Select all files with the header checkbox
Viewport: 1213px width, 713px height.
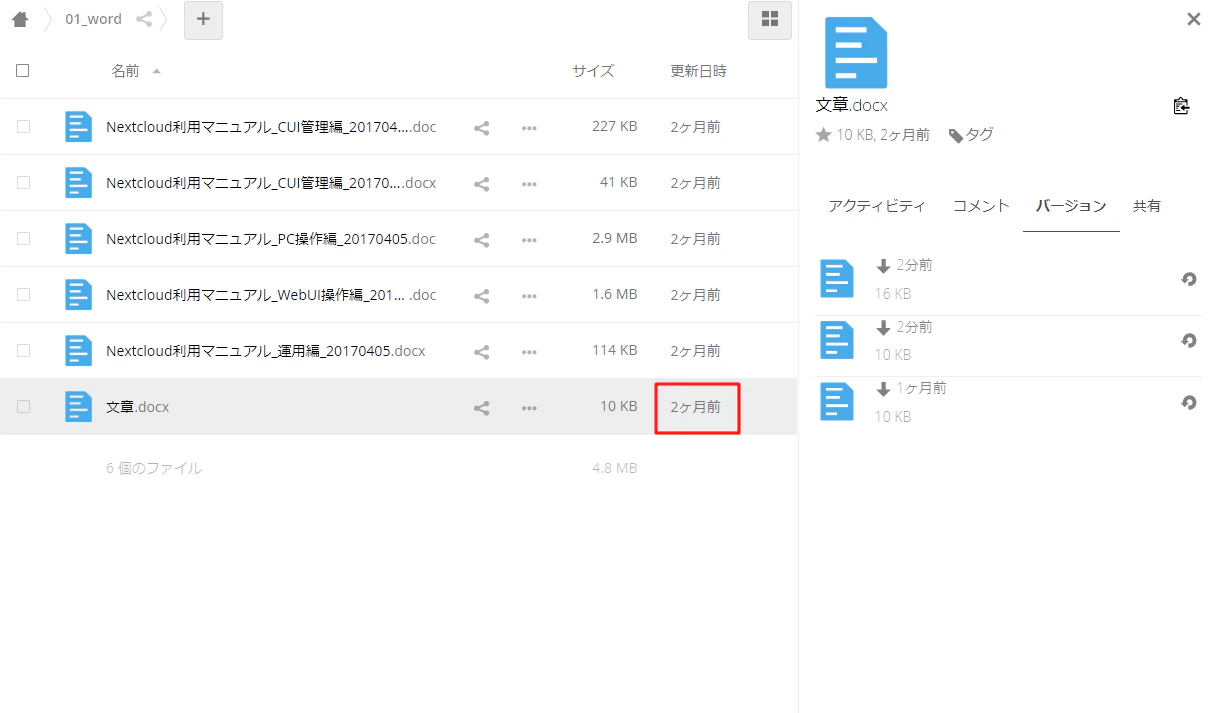[23, 70]
